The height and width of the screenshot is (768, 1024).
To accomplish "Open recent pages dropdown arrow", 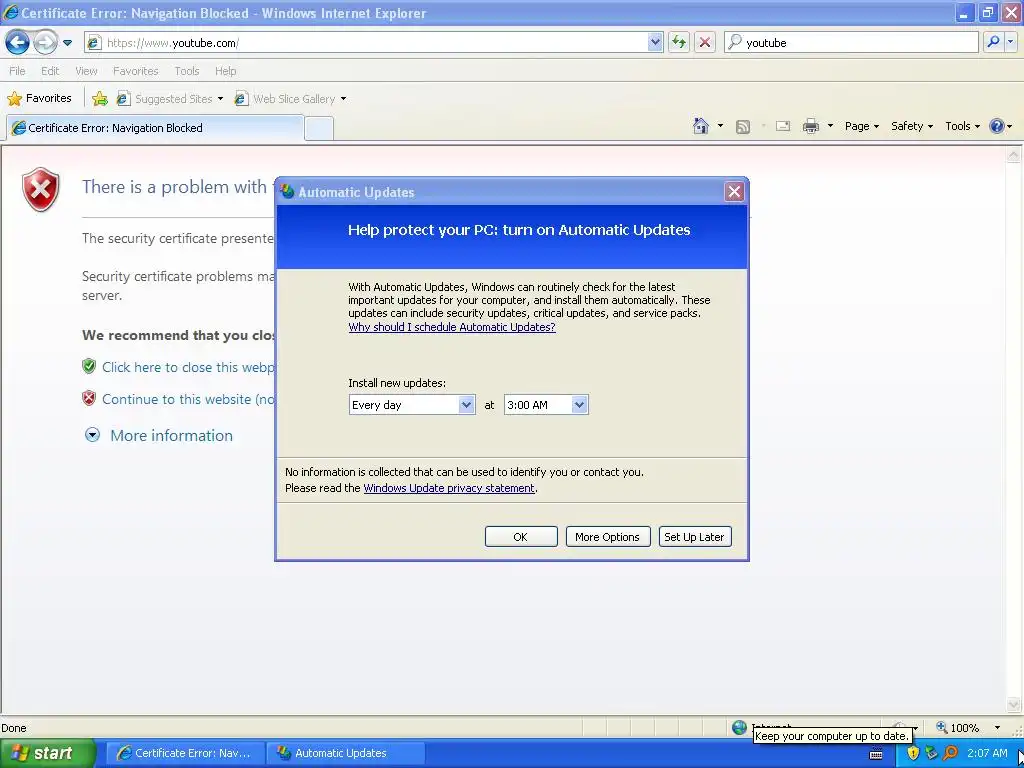I will pos(67,43).
